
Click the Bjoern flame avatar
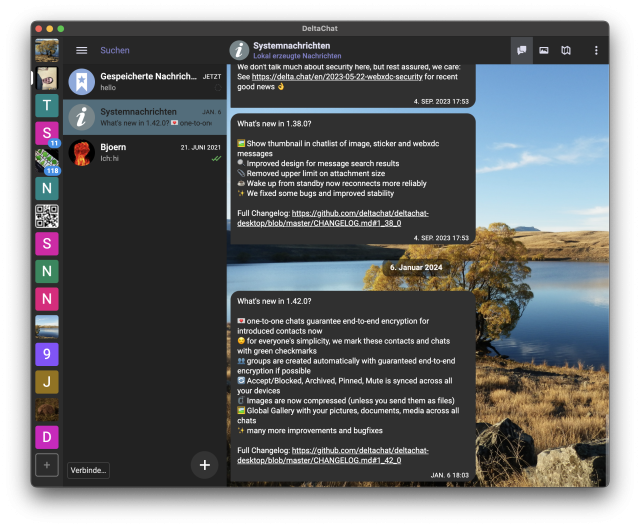(x=82, y=153)
